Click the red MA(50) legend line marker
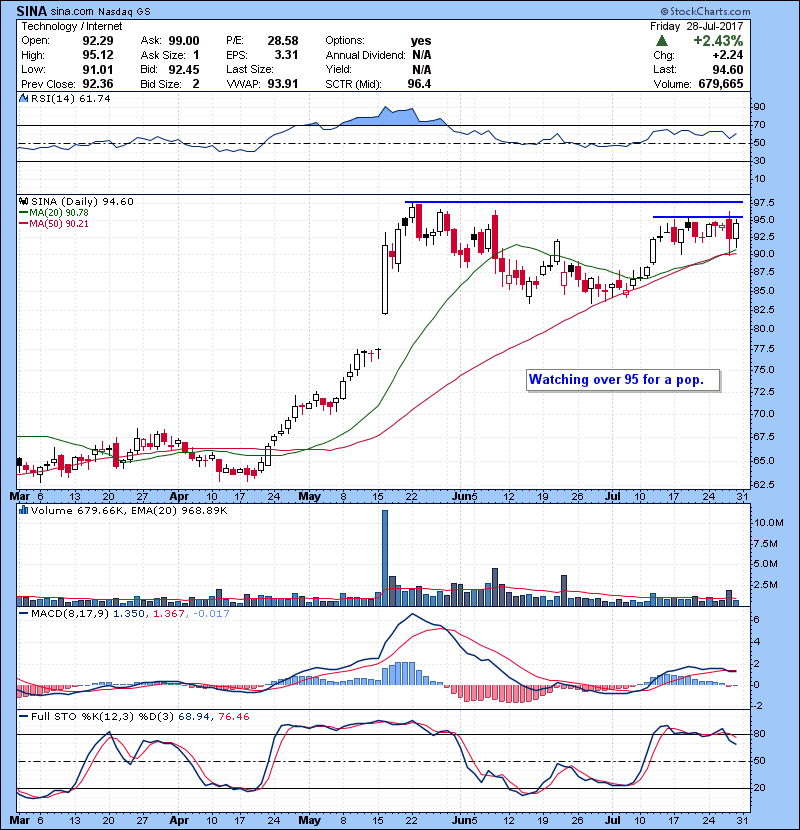Screen dimensions: 800x830 [x=23, y=223]
